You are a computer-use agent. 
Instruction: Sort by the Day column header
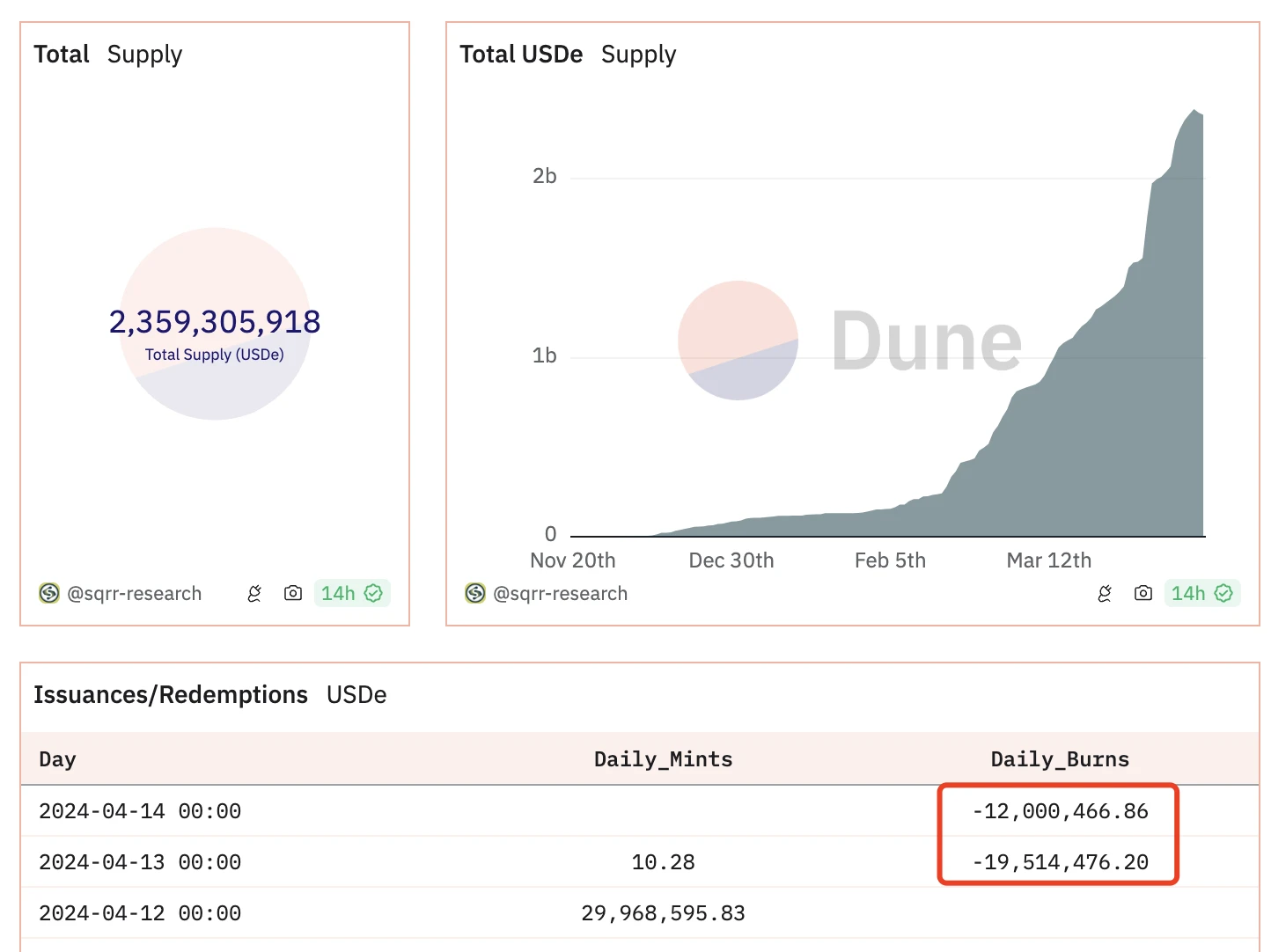57,759
